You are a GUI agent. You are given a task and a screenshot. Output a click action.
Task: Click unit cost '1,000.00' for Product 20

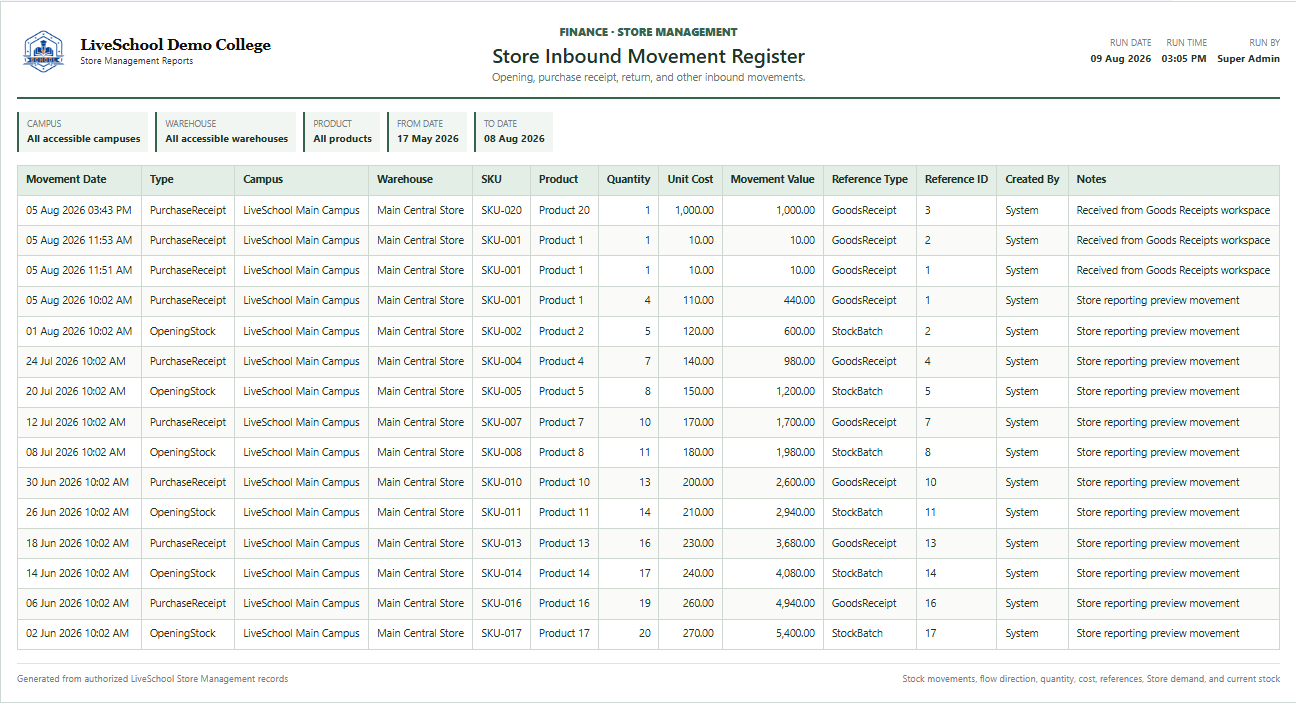(x=694, y=211)
